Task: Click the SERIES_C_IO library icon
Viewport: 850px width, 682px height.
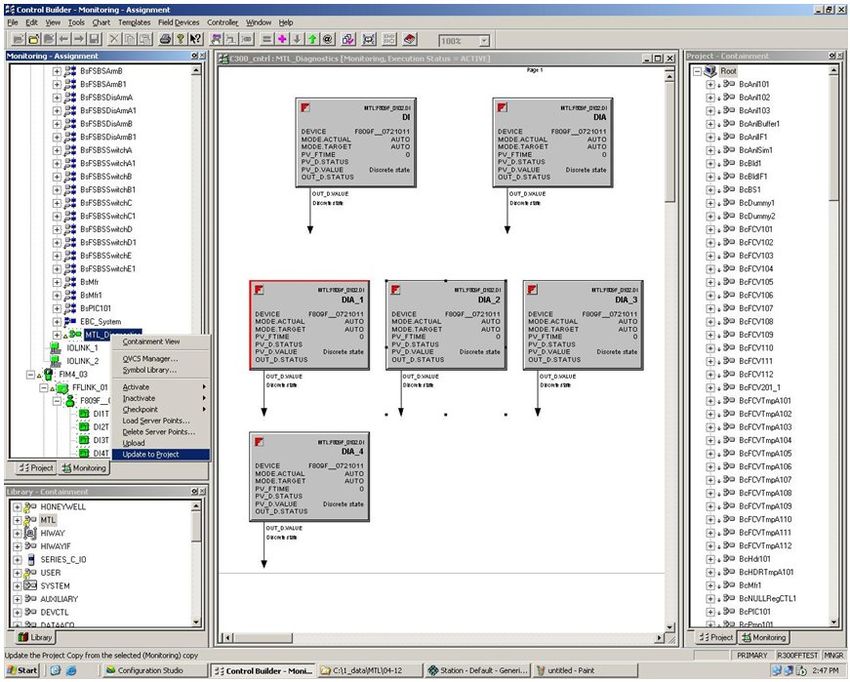Action: [31, 559]
